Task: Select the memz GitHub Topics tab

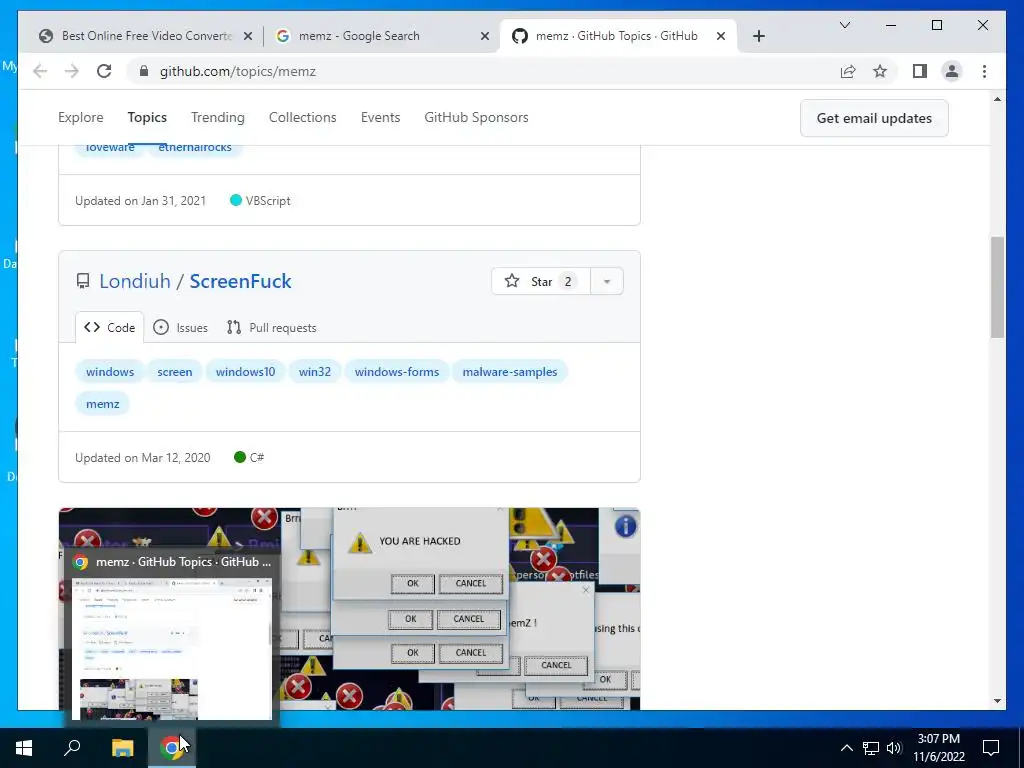Action: pyautogui.click(x=617, y=36)
